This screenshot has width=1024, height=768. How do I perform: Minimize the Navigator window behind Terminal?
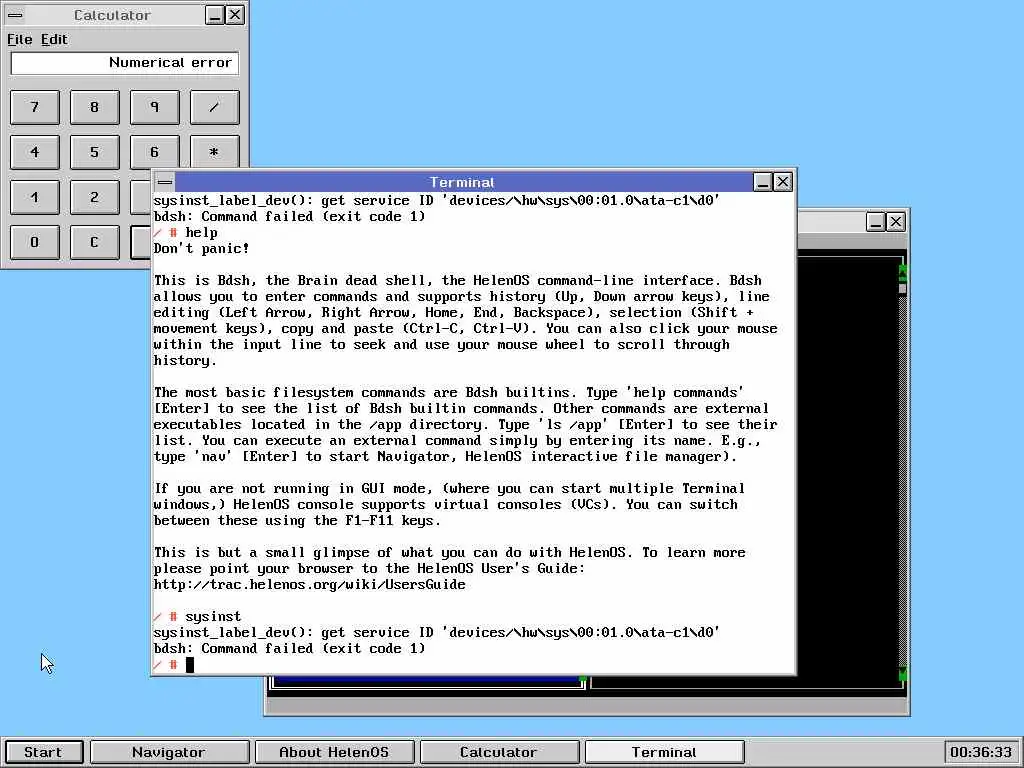coord(876,222)
